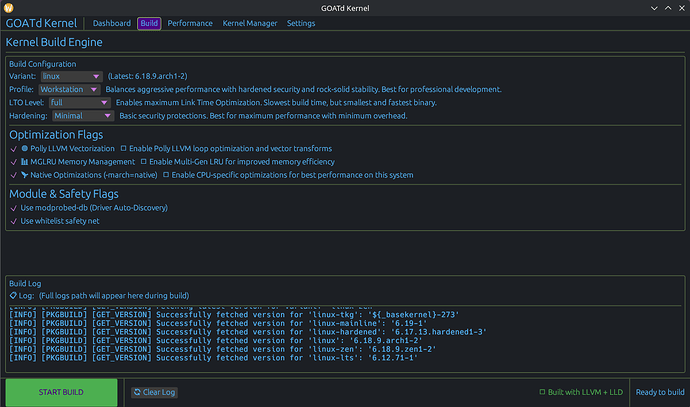The image size is (690, 407).
Task: Click the Clear Log button
Action: click(154, 392)
